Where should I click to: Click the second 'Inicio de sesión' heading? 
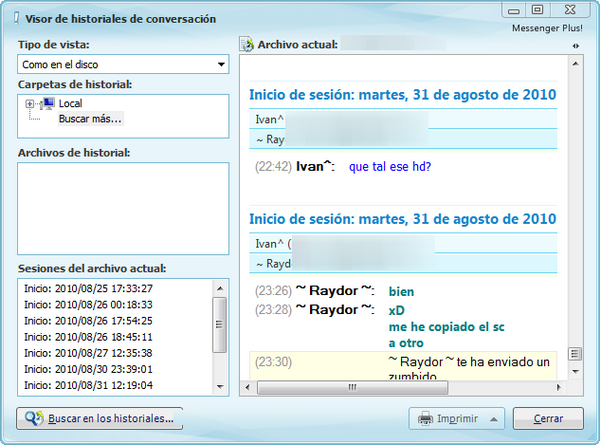[x=403, y=219]
